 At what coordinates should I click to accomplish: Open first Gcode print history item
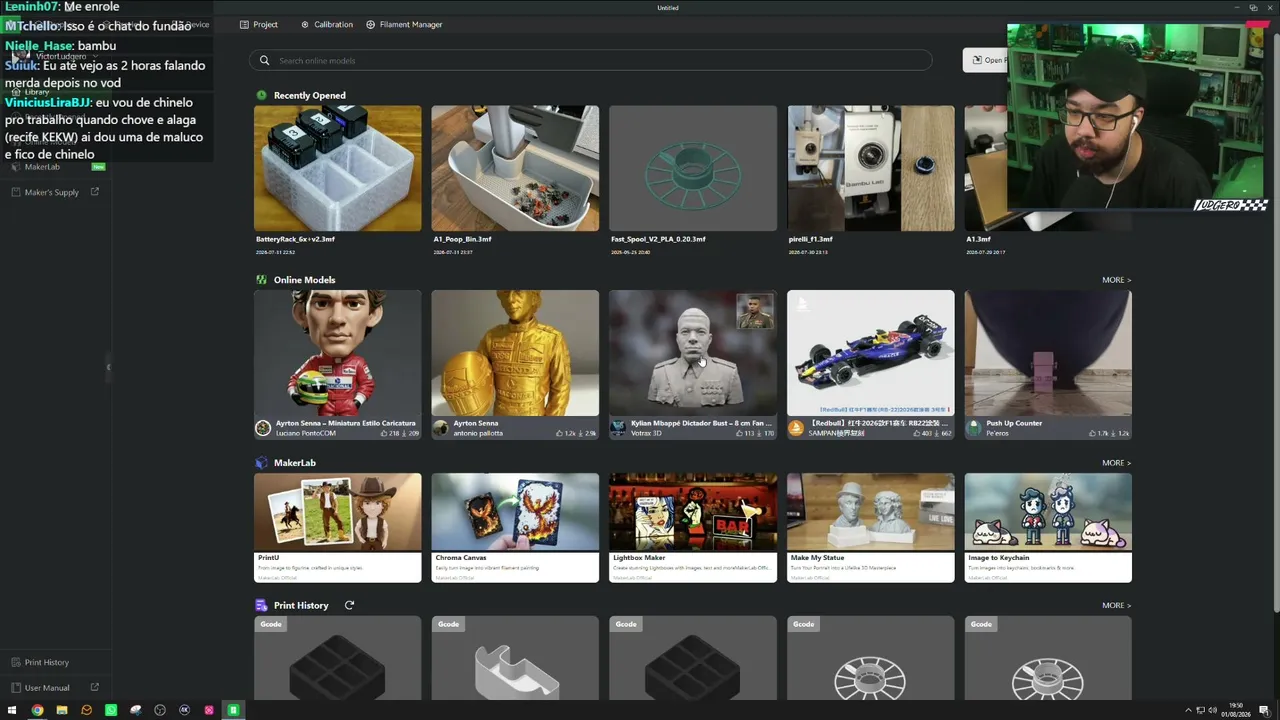tap(337, 658)
